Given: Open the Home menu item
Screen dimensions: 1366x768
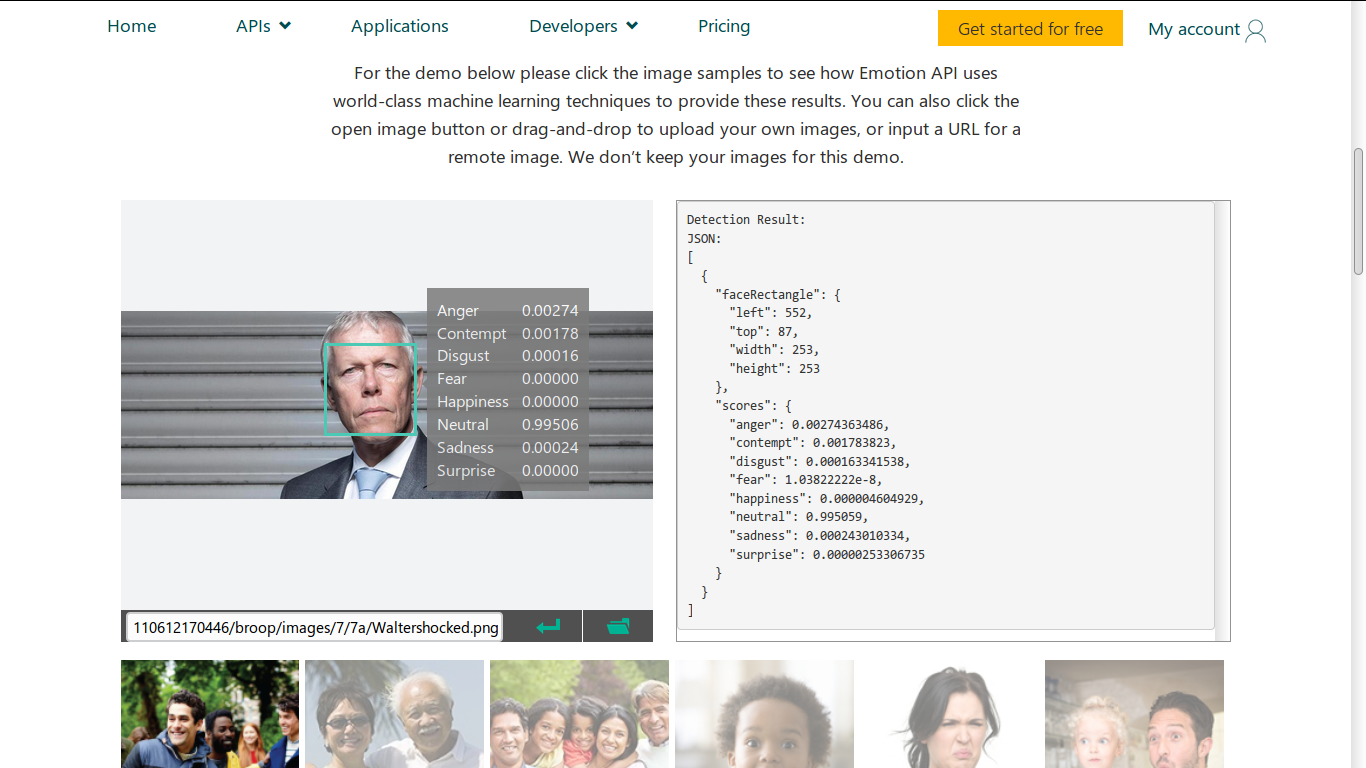Looking at the screenshot, I should pos(132,27).
